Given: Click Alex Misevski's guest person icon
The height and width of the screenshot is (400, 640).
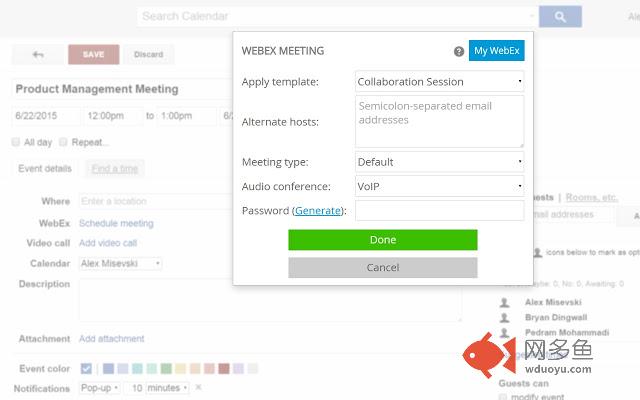Looking at the screenshot, I should pyautogui.click(x=504, y=302).
